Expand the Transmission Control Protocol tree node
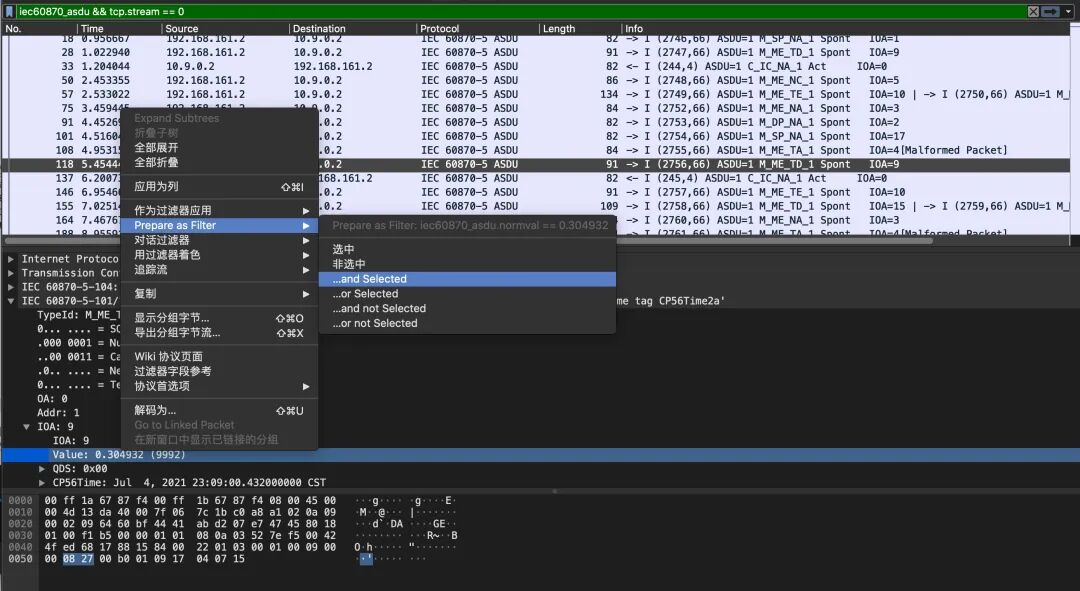This screenshot has height=591, width=1080. (10, 273)
